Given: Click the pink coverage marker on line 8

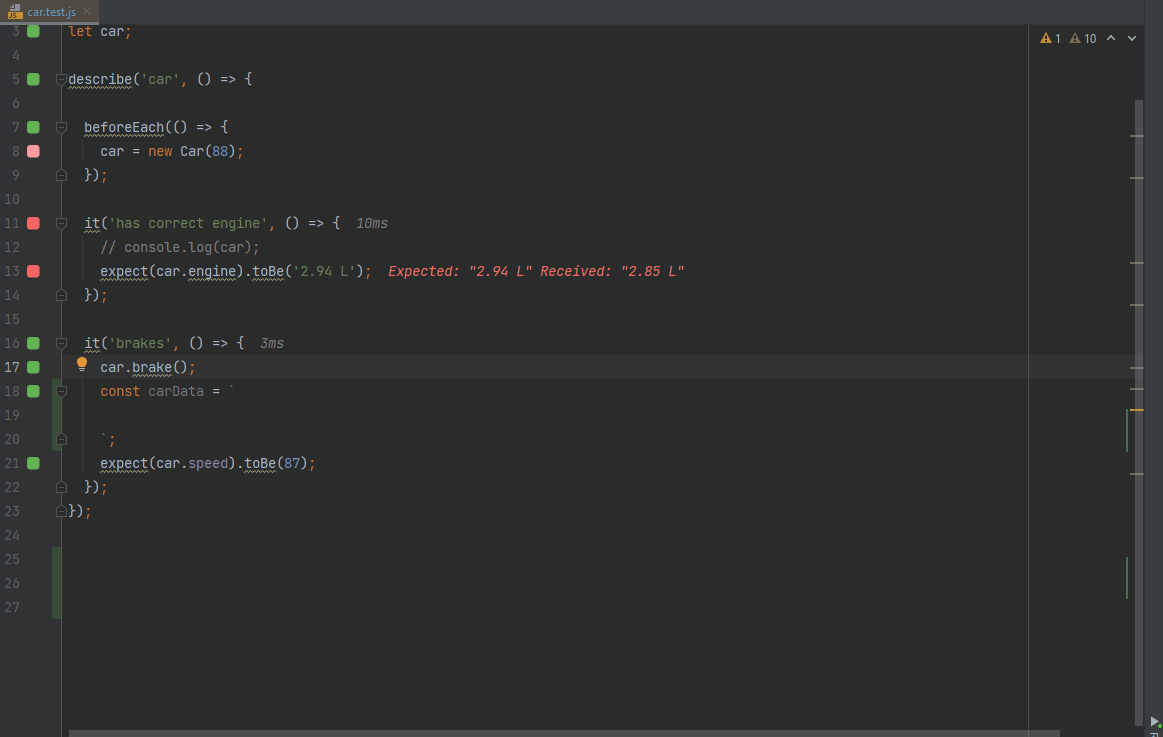Looking at the screenshot, I should 33,151.
